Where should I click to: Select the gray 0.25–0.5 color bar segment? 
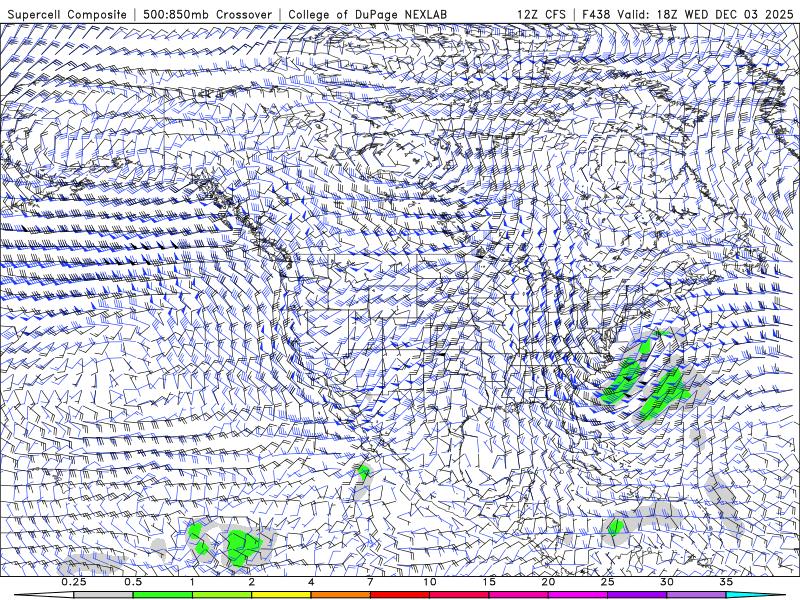(103, 595)
